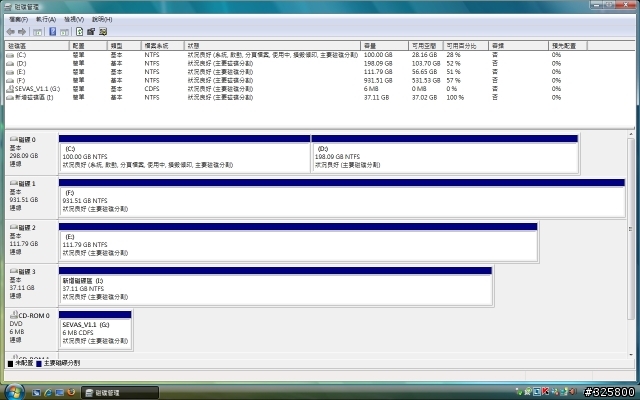
Task: Sort by the 可用百分比 column header
Action: click(x=466, y=46)
